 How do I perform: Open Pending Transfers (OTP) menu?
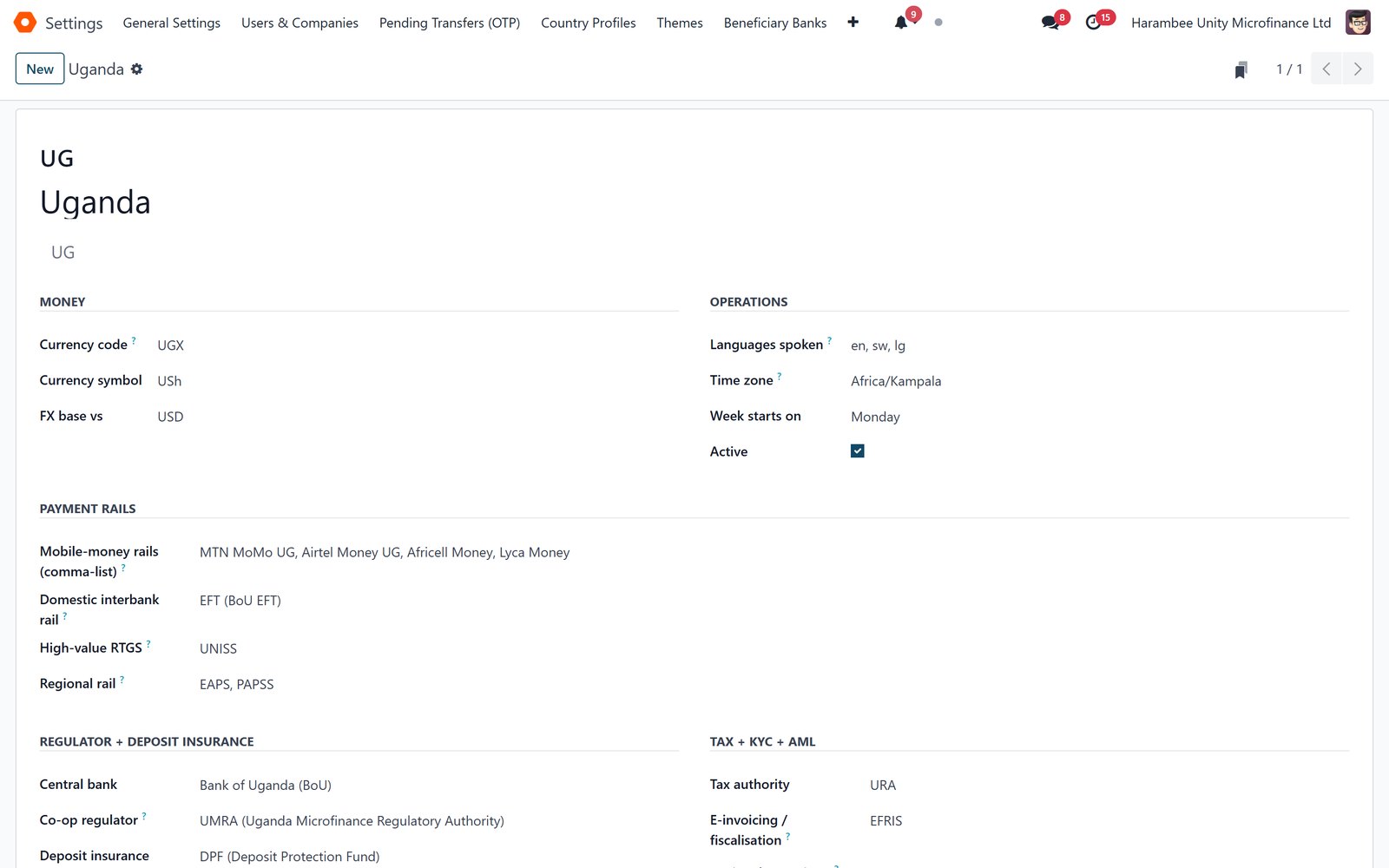click(450, 23)
